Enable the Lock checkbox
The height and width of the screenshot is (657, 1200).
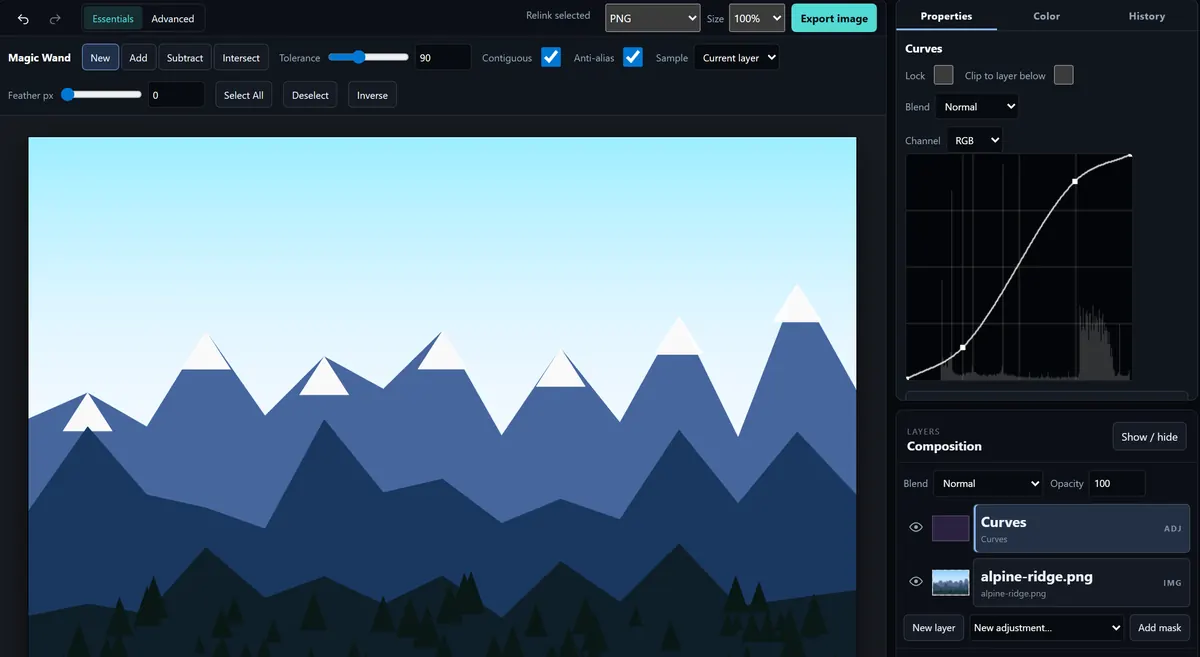(943, 75)
